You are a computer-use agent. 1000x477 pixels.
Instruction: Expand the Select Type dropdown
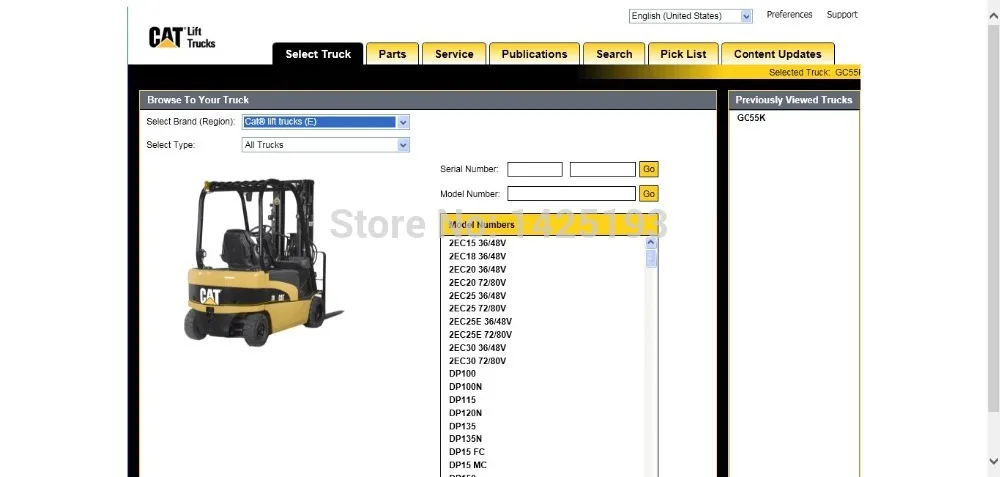coord(325,145)
